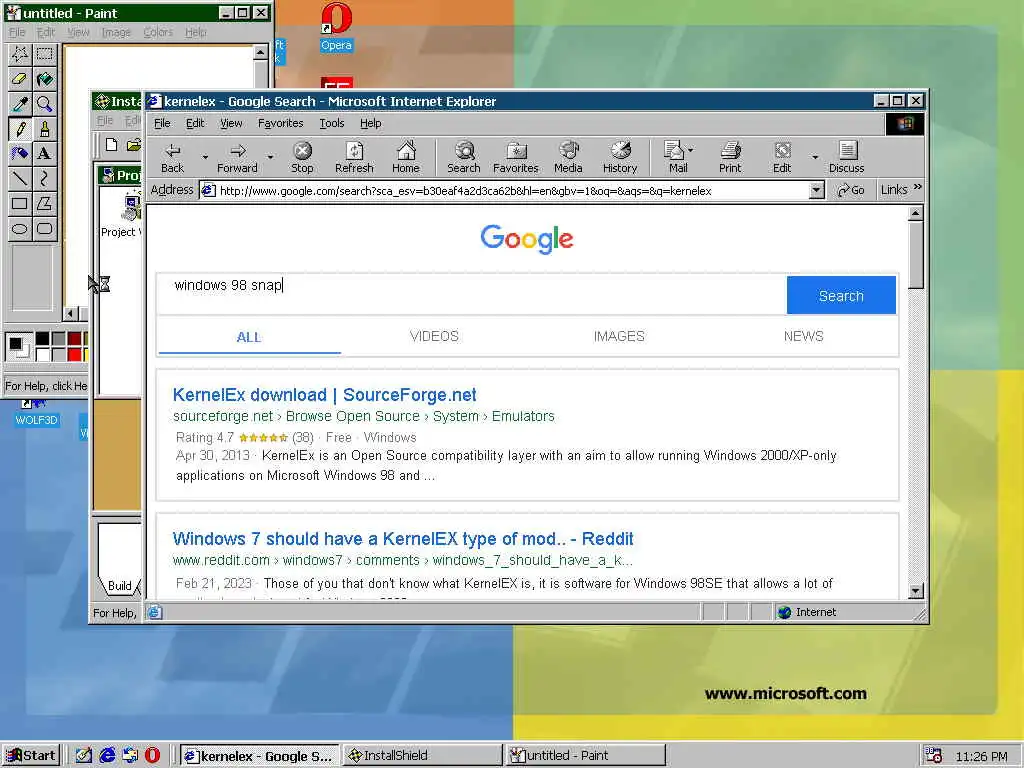The height and width of the screenshot is (768, 1024).
Task: Open the Search pane icon in toolbar
Action: tap(464, 157)
